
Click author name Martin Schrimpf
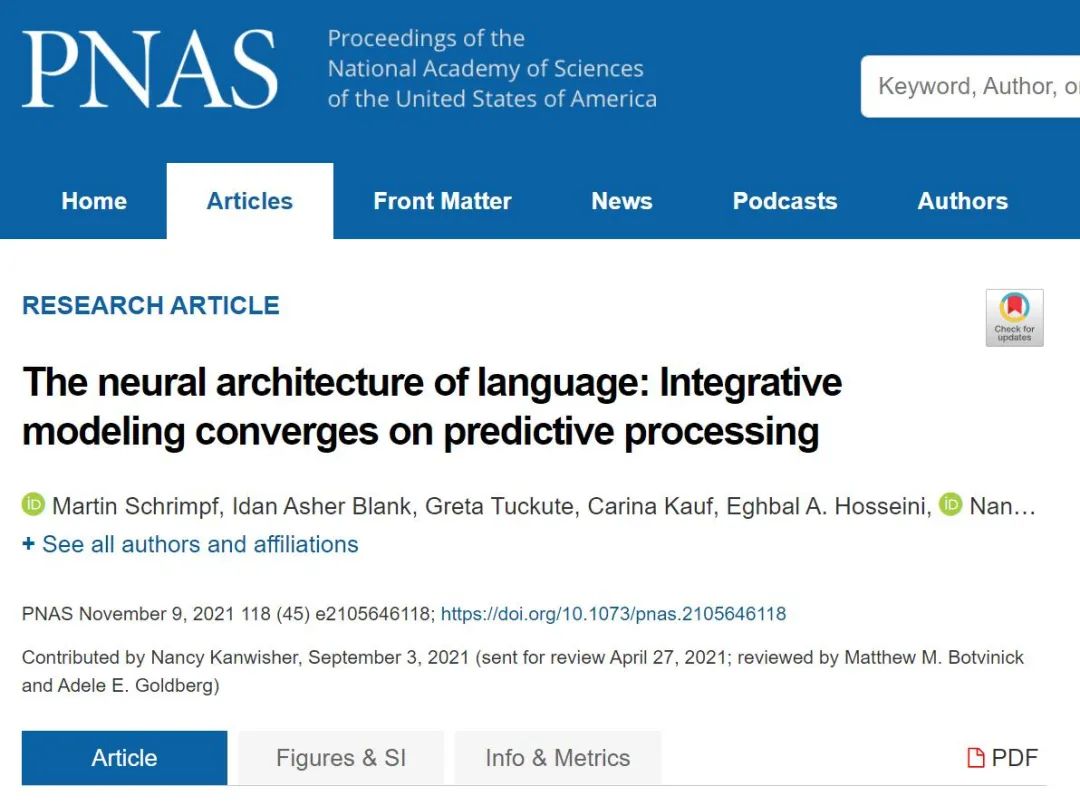tap(136, 506)
